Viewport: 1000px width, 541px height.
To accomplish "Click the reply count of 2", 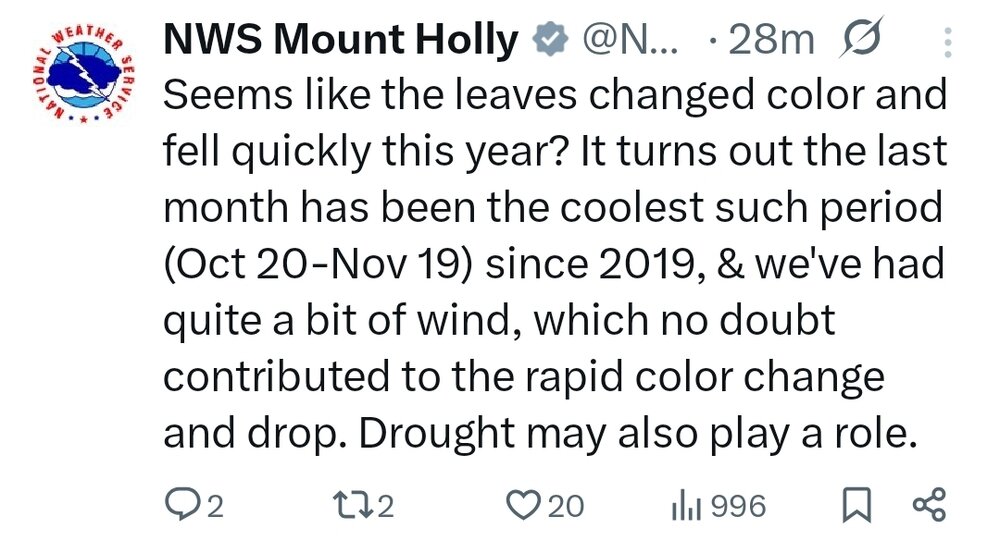I will (x=213, y=505).
